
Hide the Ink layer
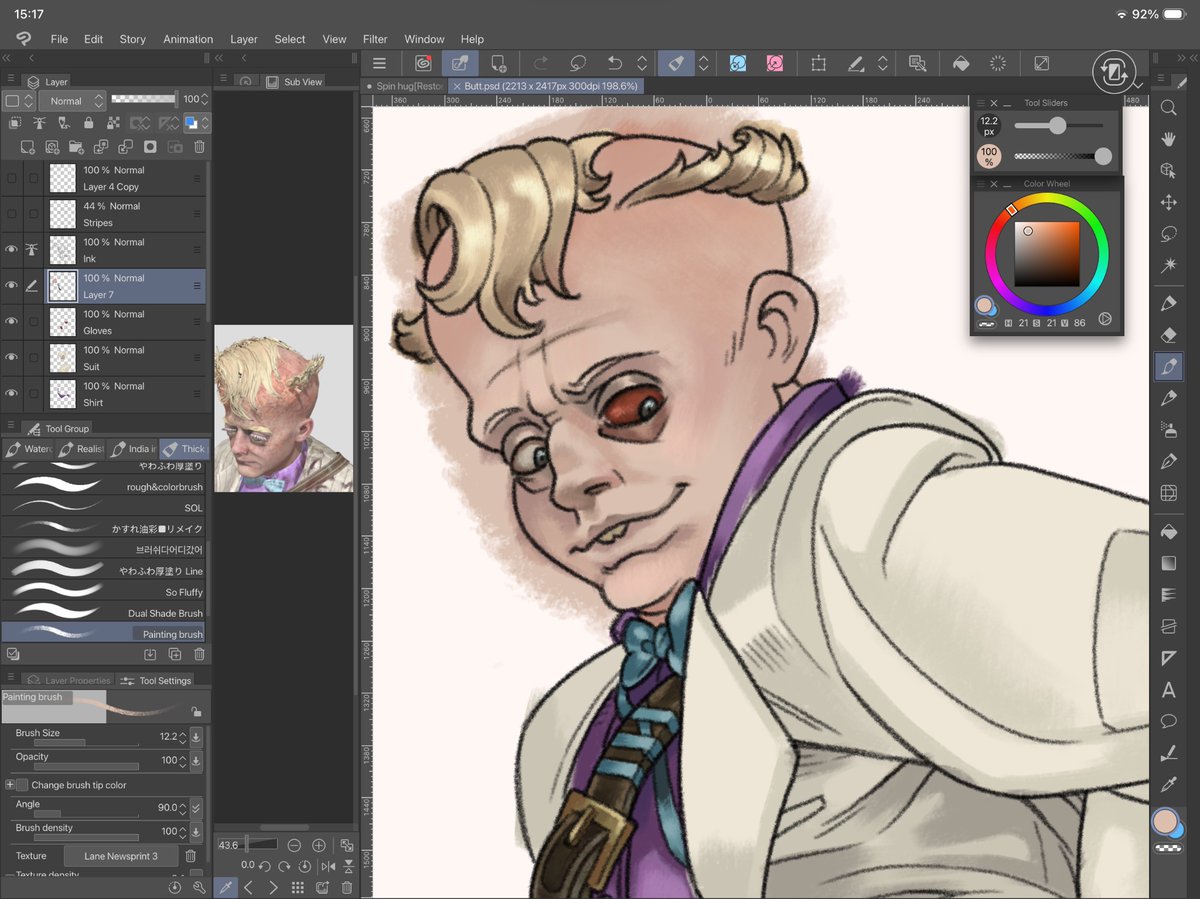pyautogui.click(x=12, y=250)
